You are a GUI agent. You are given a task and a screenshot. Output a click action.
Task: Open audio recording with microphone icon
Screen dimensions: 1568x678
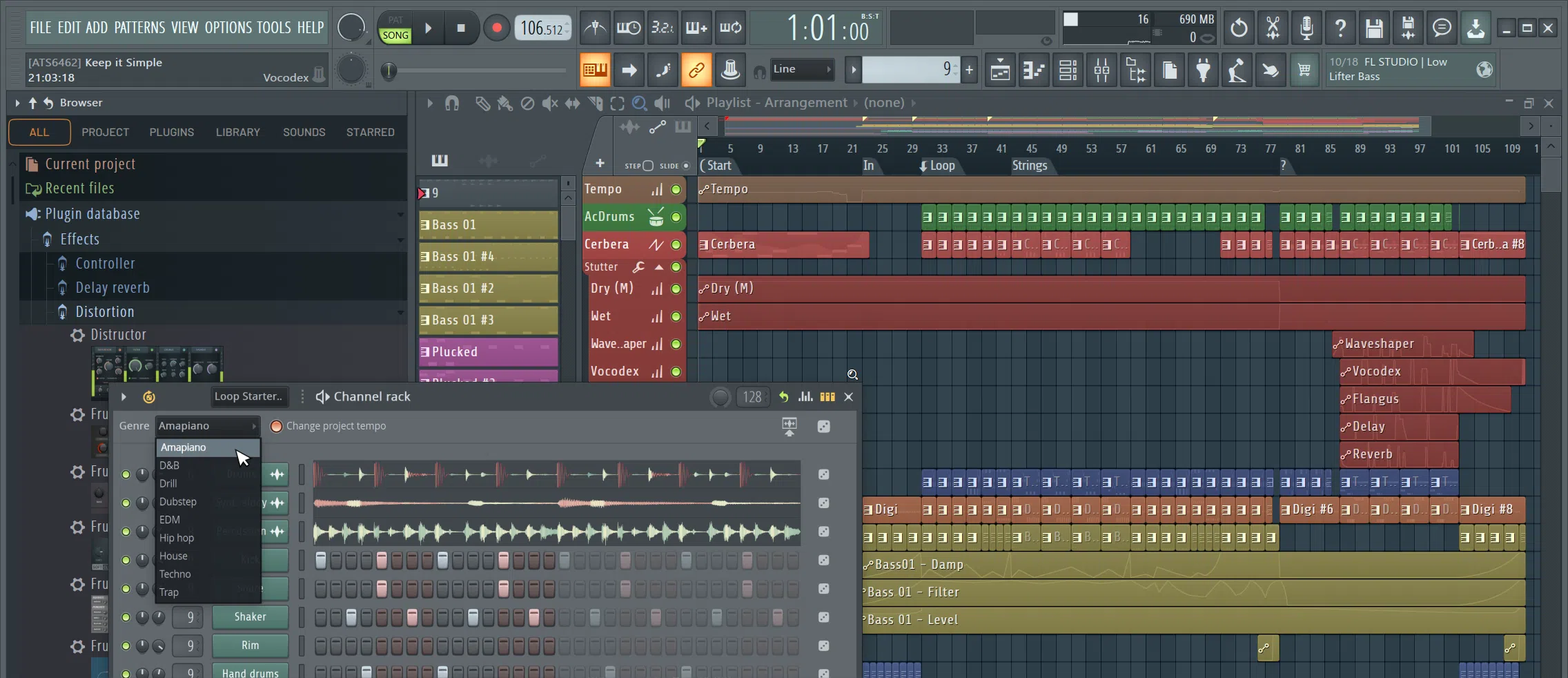point(1306,28)
